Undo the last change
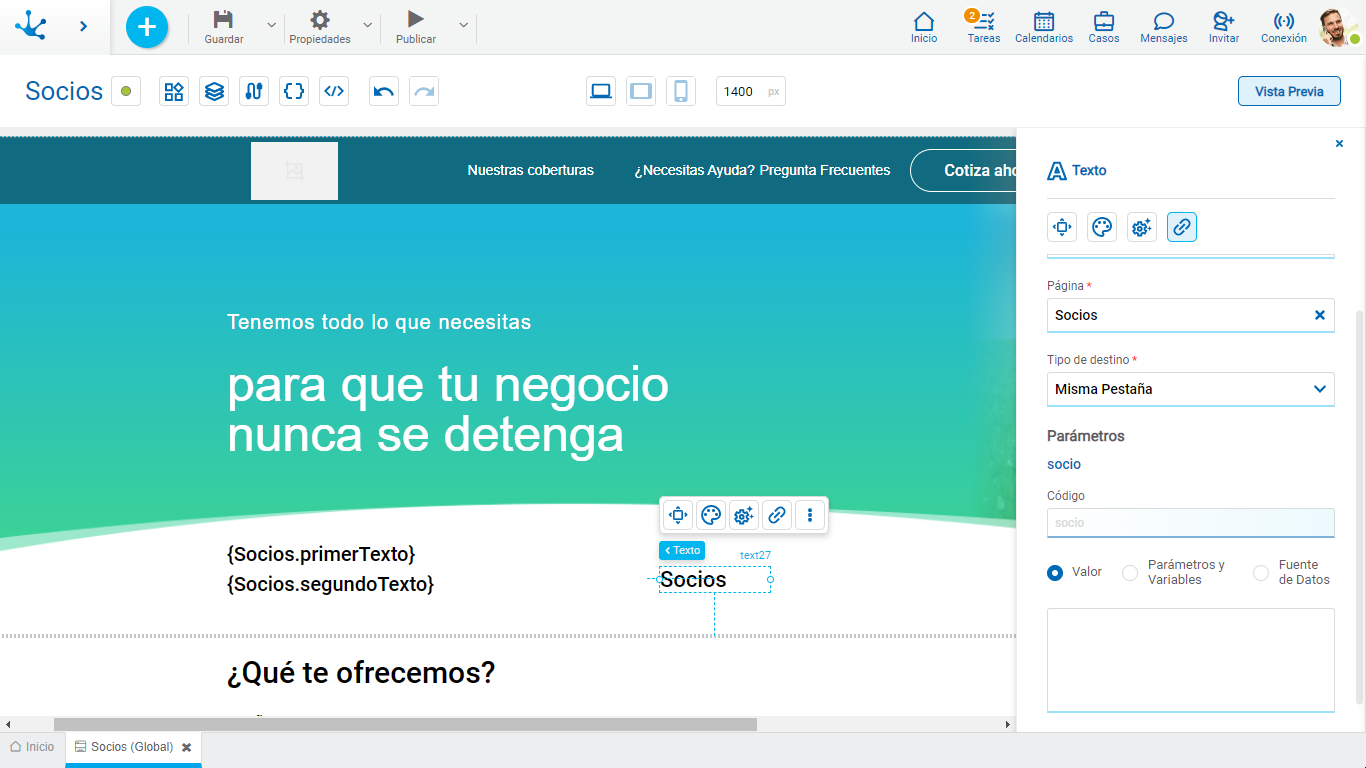Viewport: 1366px width, 768px height. click(x=384, y=91)
